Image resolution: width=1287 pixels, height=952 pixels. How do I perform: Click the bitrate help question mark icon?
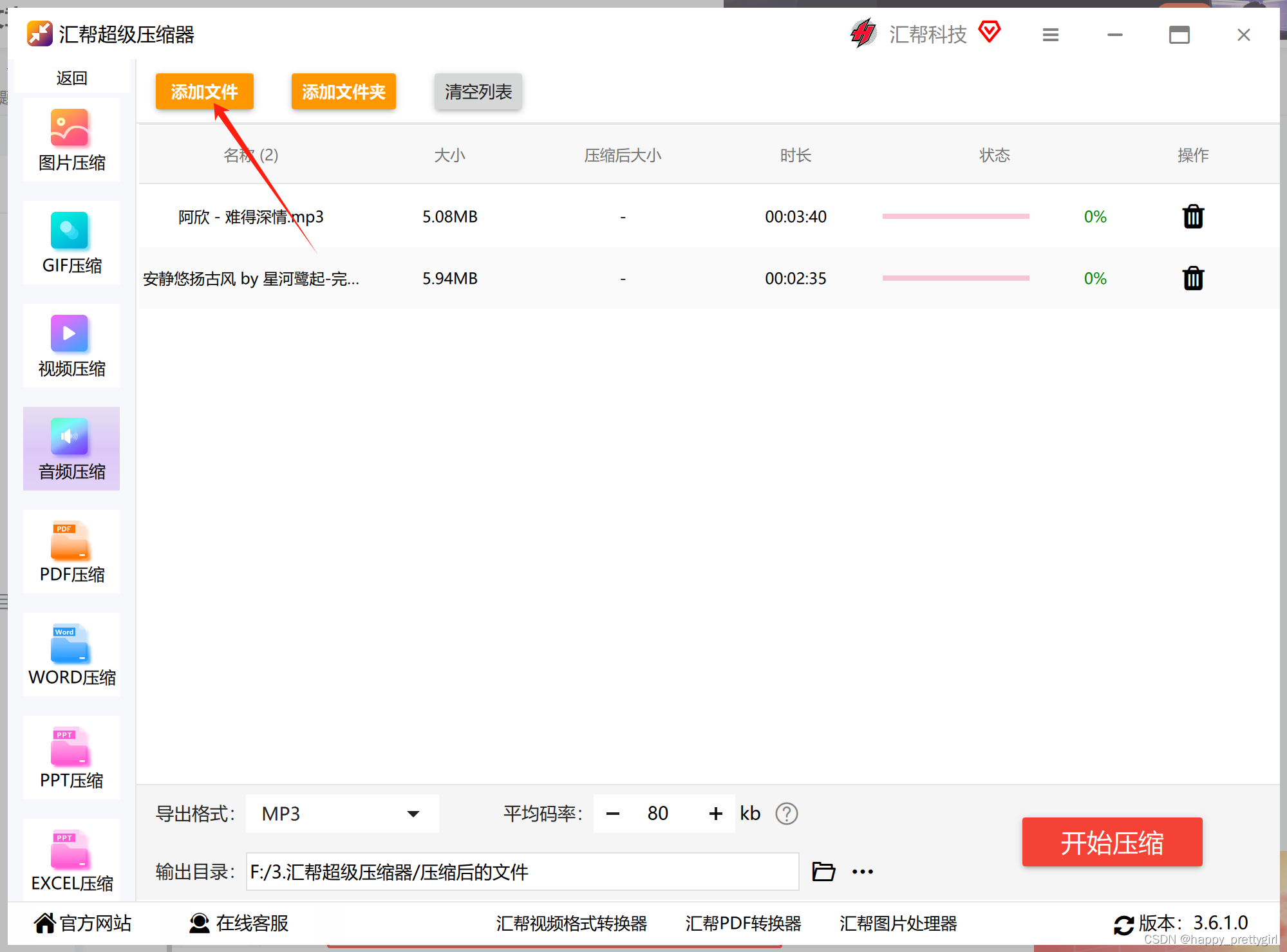pos(786,814)
